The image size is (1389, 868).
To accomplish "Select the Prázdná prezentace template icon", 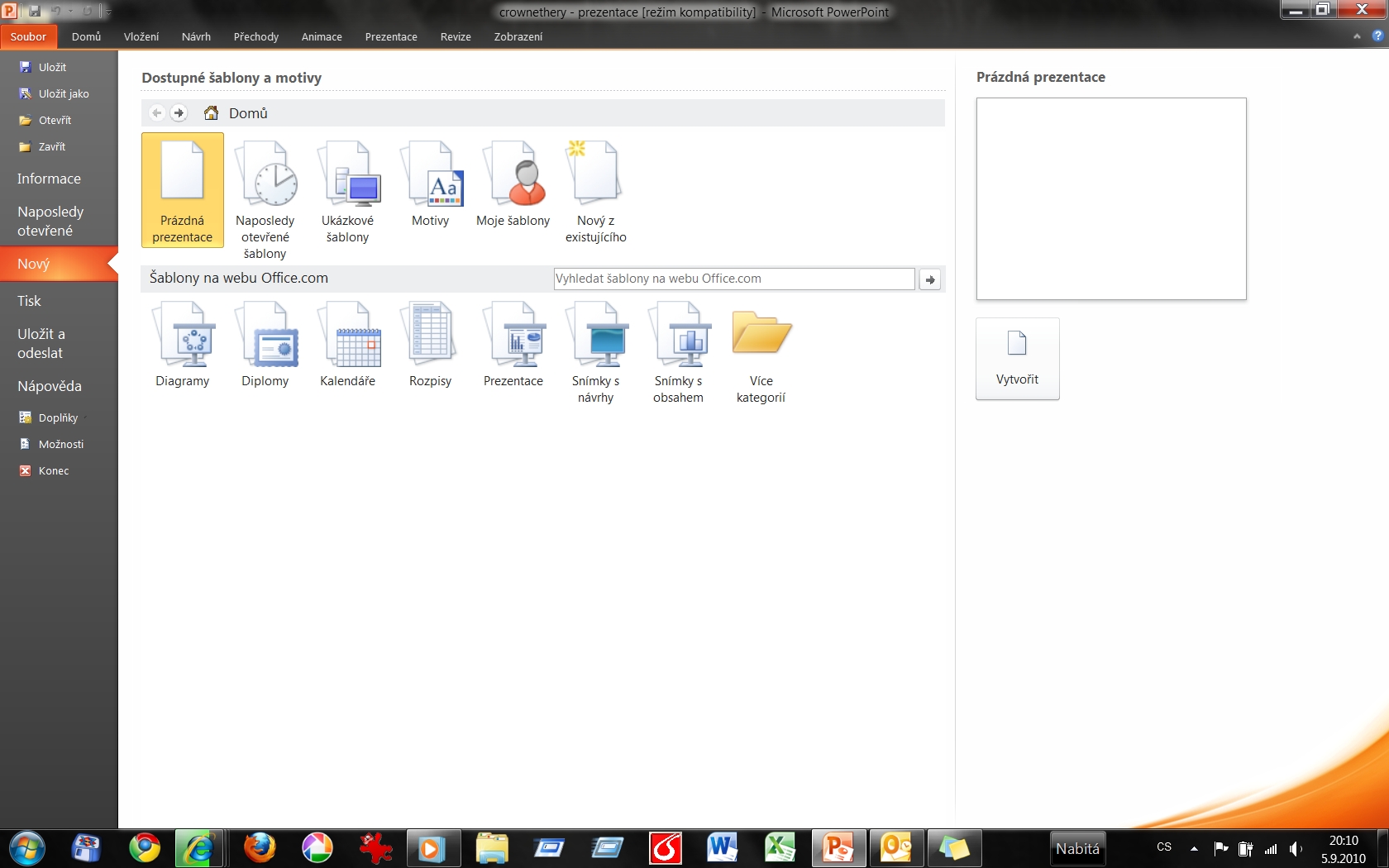I will pyautogui.click(x=183, y=190).
